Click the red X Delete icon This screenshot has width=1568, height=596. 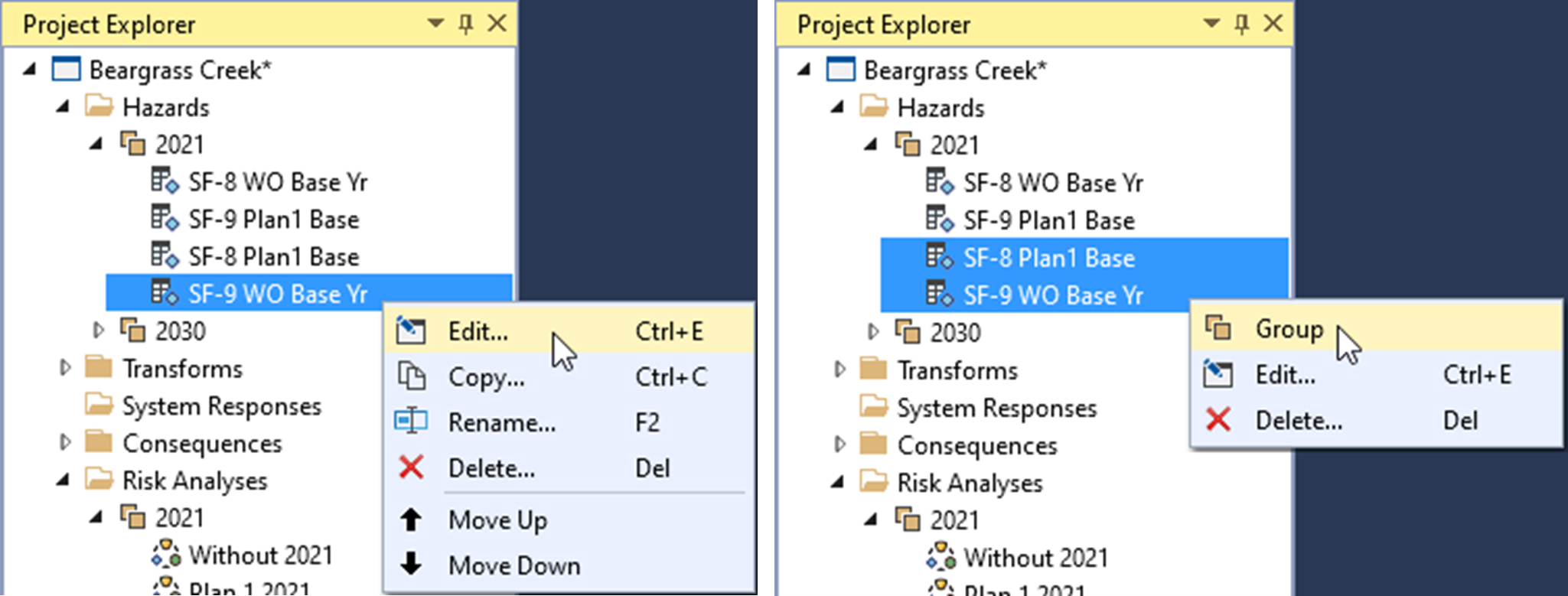411,467
